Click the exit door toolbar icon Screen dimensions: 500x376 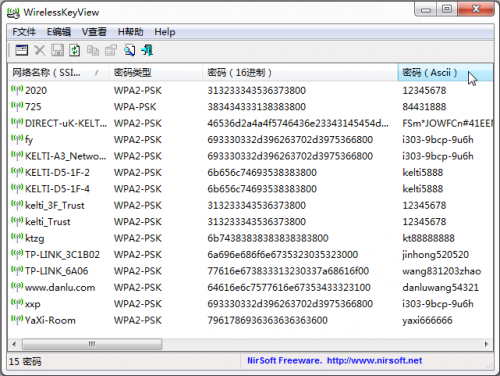pyautogui.click(x=147, y=50)
